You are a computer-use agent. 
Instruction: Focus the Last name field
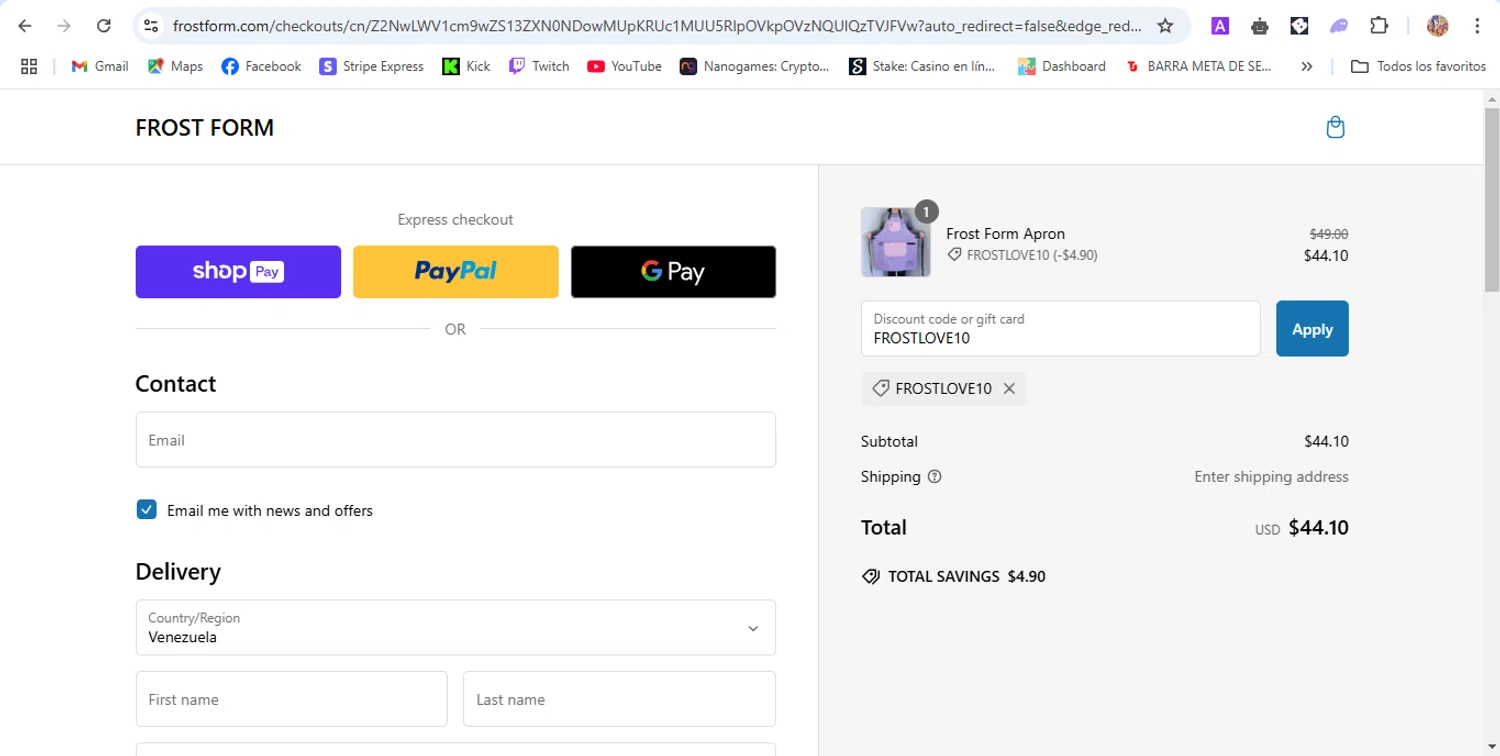[619, 699]
